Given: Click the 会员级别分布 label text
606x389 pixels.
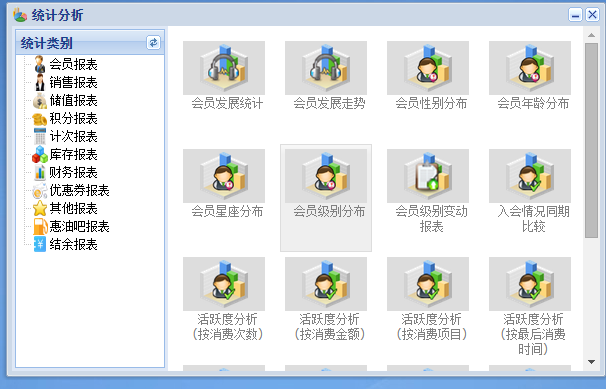Looking at the screenshot, I should pos(329,212).
